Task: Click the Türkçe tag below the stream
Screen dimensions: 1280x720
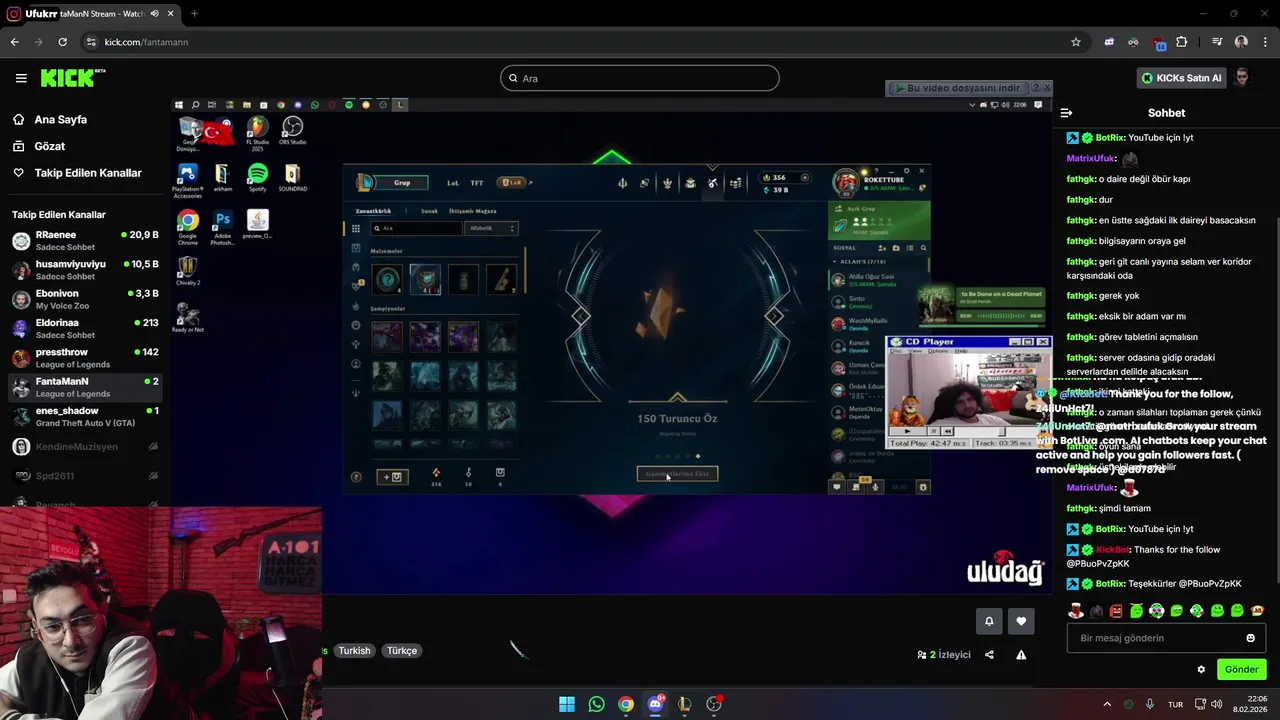Action: pyautogui.click(x=402, y=651)
